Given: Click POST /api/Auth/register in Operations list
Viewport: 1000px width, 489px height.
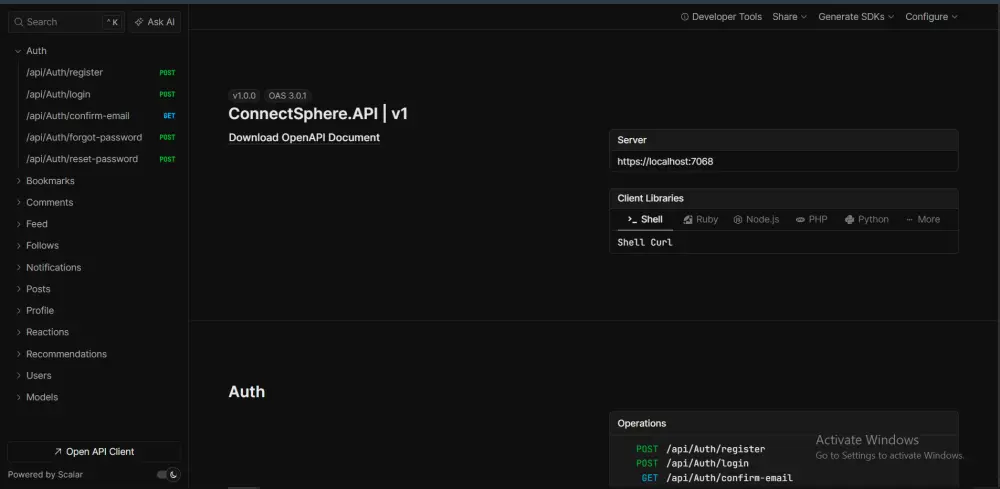Looking at the screenshot, I should pyautogui.click(x=700, y=449).
